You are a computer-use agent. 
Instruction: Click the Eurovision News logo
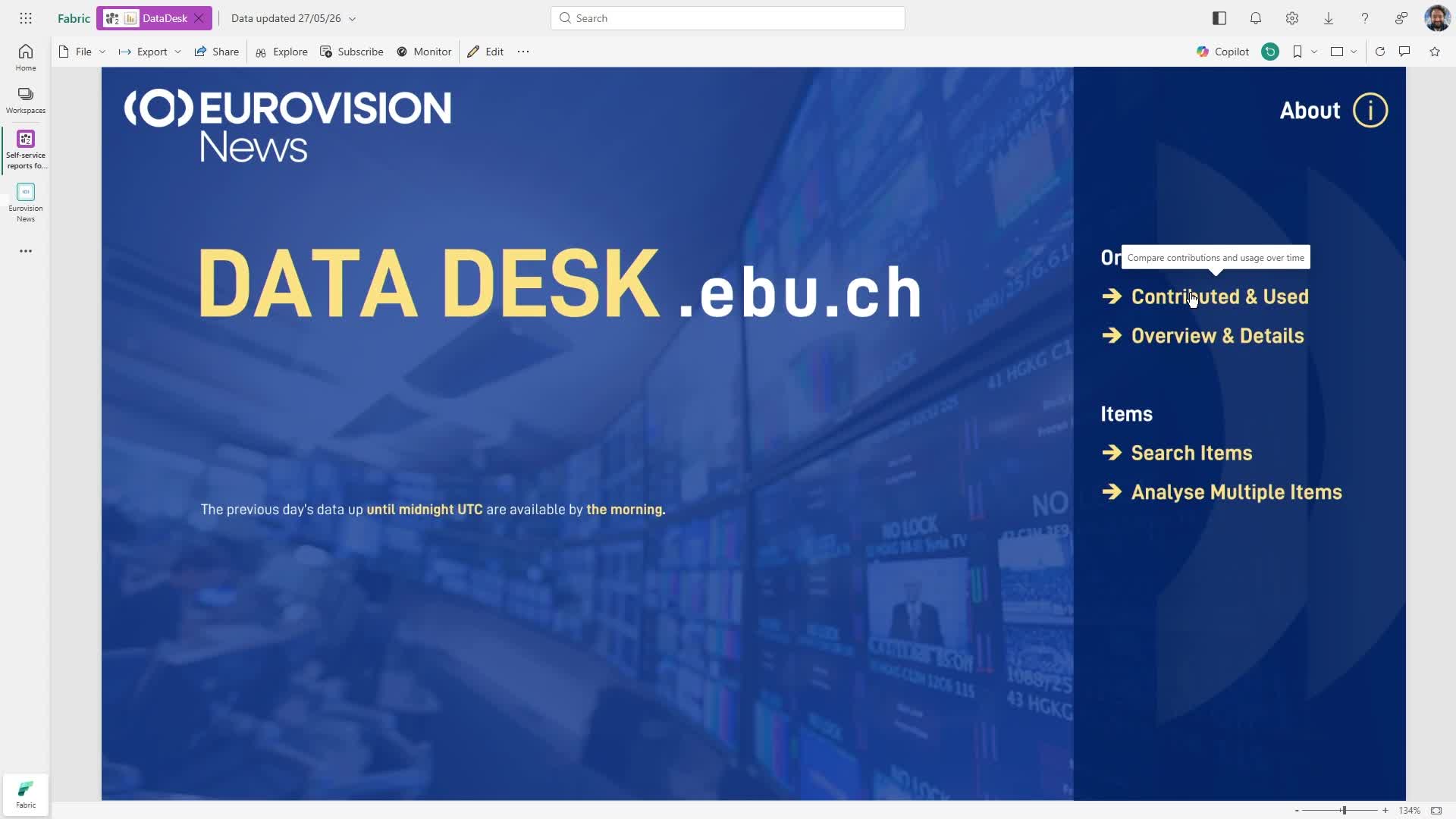coord(288,126)
